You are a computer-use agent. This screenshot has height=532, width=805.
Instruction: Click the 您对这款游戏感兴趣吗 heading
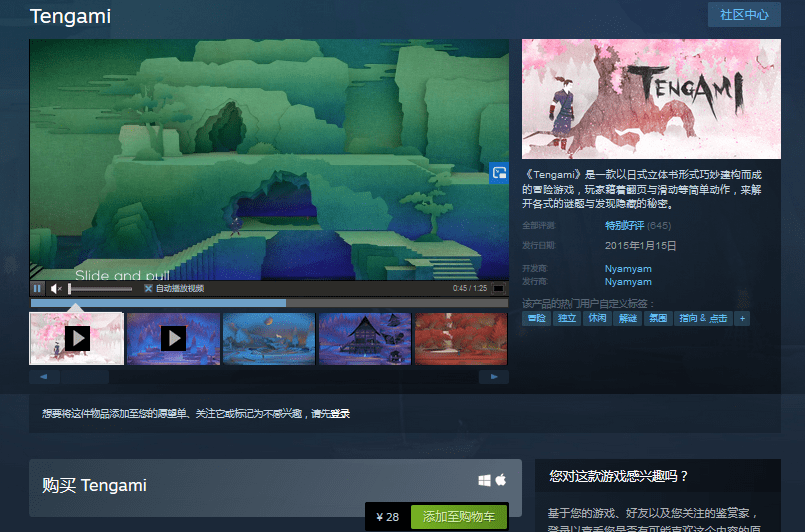(x=618, y=476)
